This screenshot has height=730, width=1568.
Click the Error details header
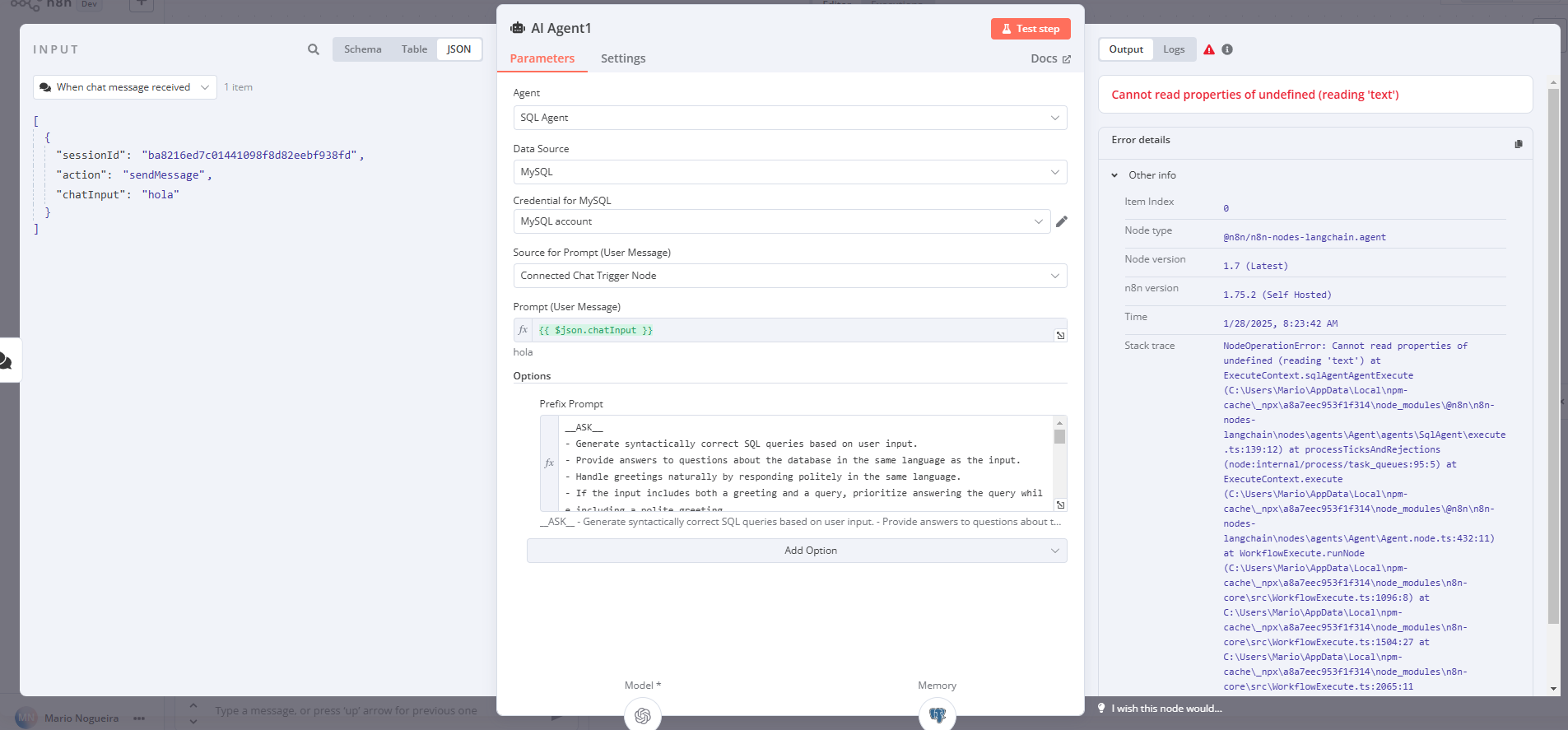1140,140
